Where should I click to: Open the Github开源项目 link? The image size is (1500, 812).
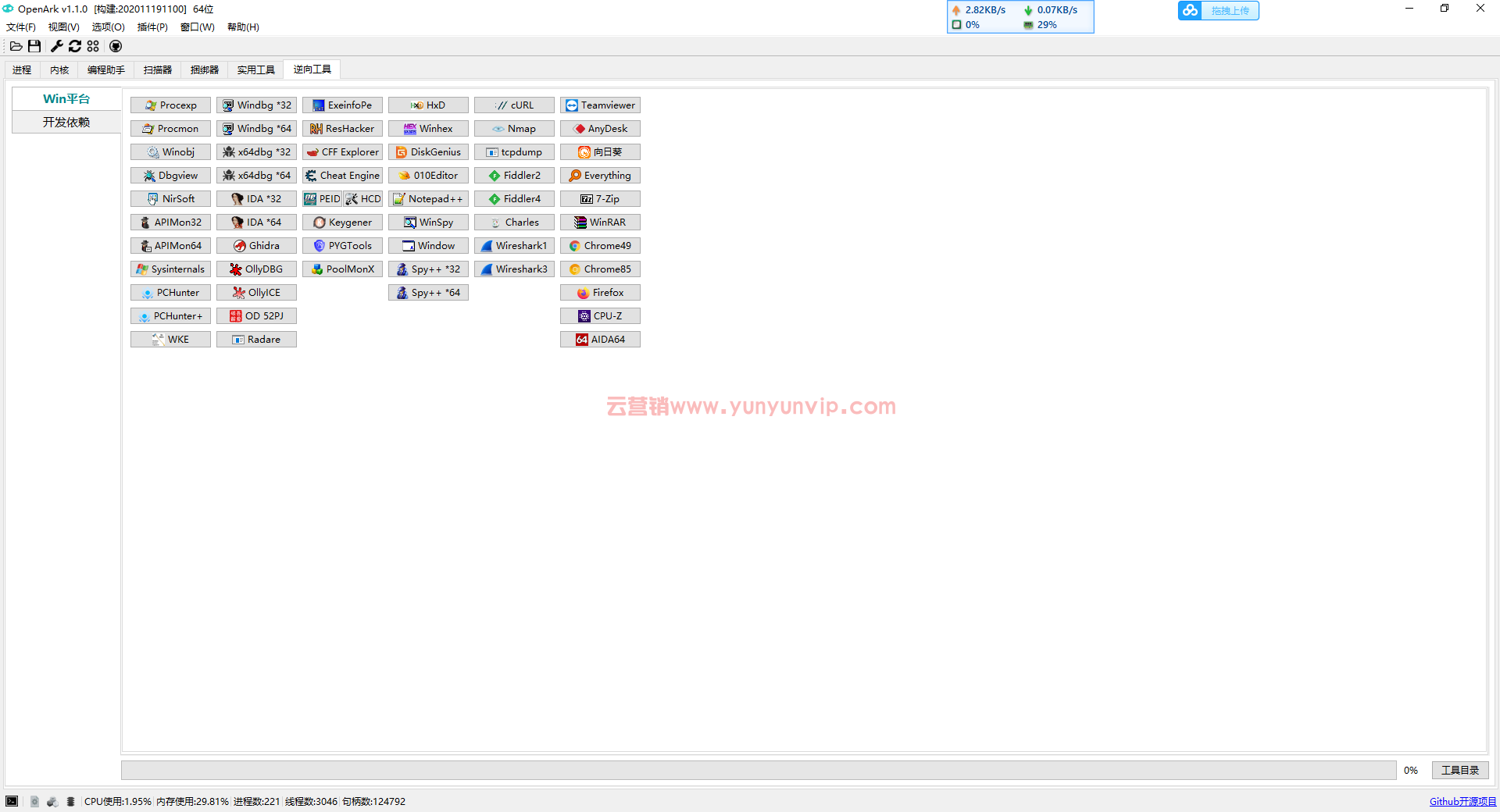point(1462,802)
